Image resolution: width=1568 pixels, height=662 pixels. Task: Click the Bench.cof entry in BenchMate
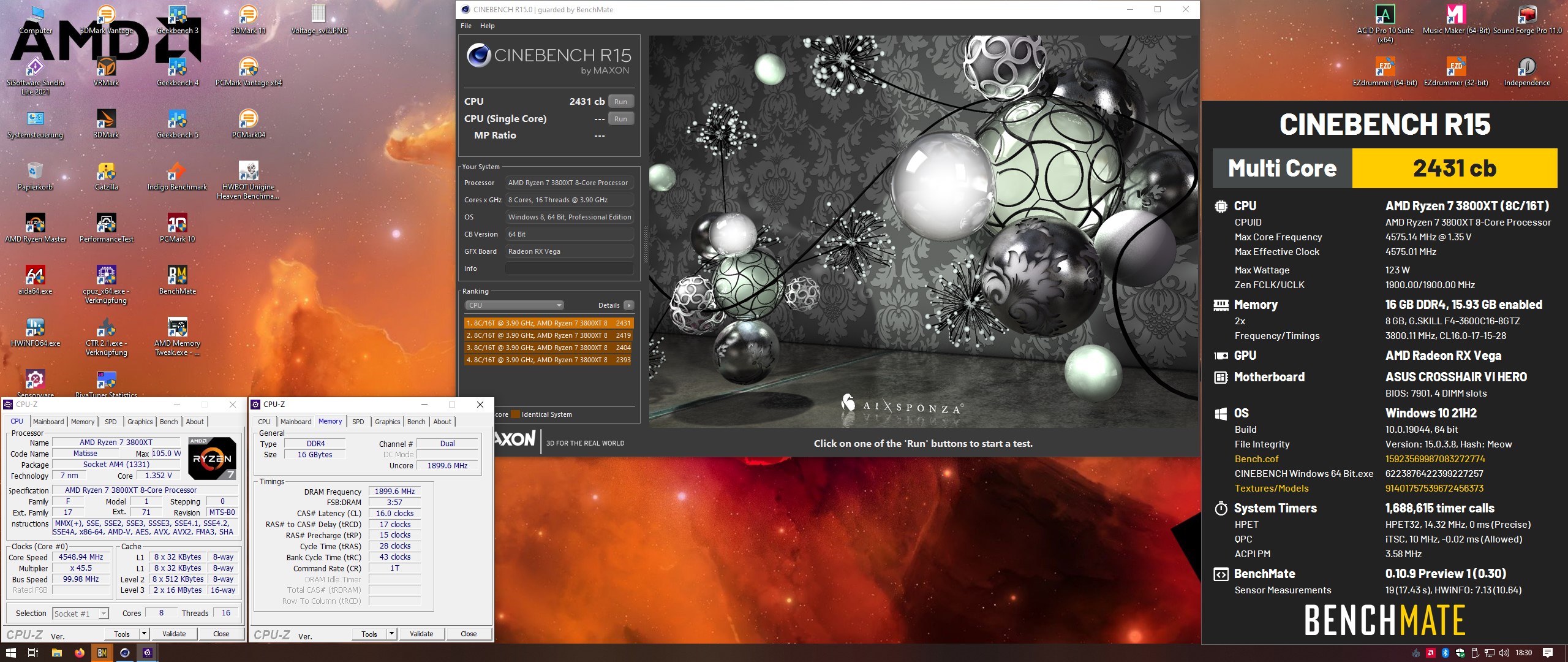1256,459
